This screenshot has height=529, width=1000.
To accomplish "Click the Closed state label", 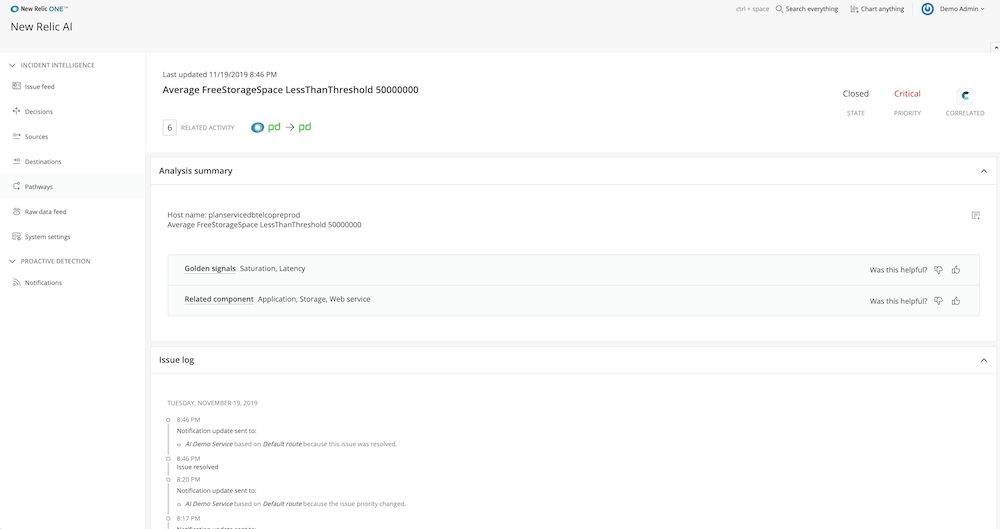I will pos(855,94).
